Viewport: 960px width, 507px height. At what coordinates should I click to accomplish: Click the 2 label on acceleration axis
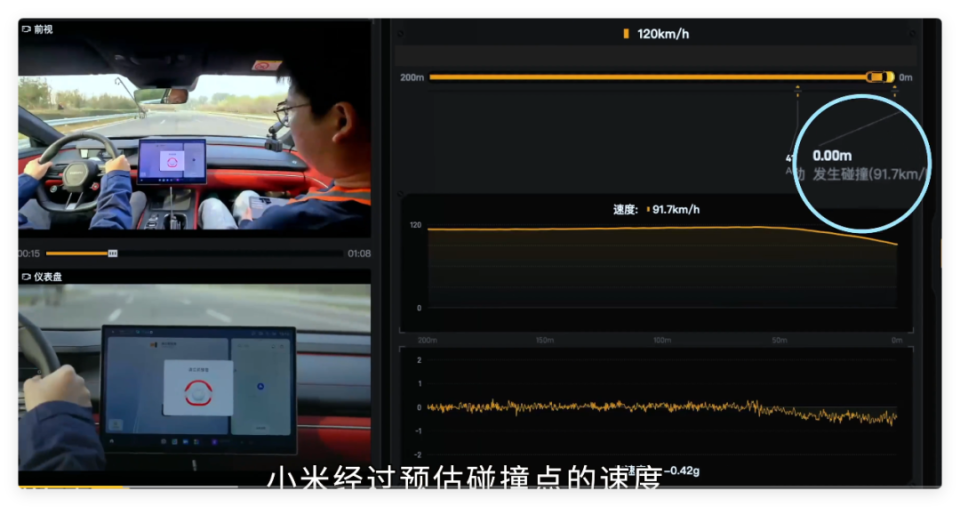(419, 360)
